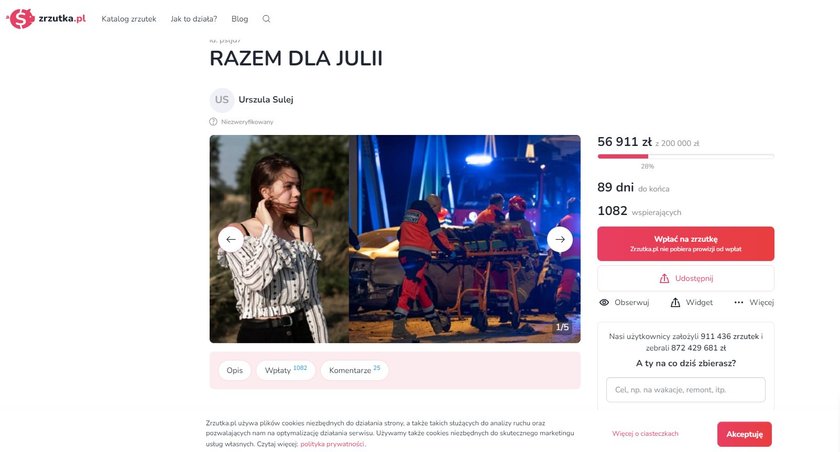The width and height of the screenshot is (840, 452).
Task: Expand the Więcej three-dots menu
Action: click(x=739, y=303)
